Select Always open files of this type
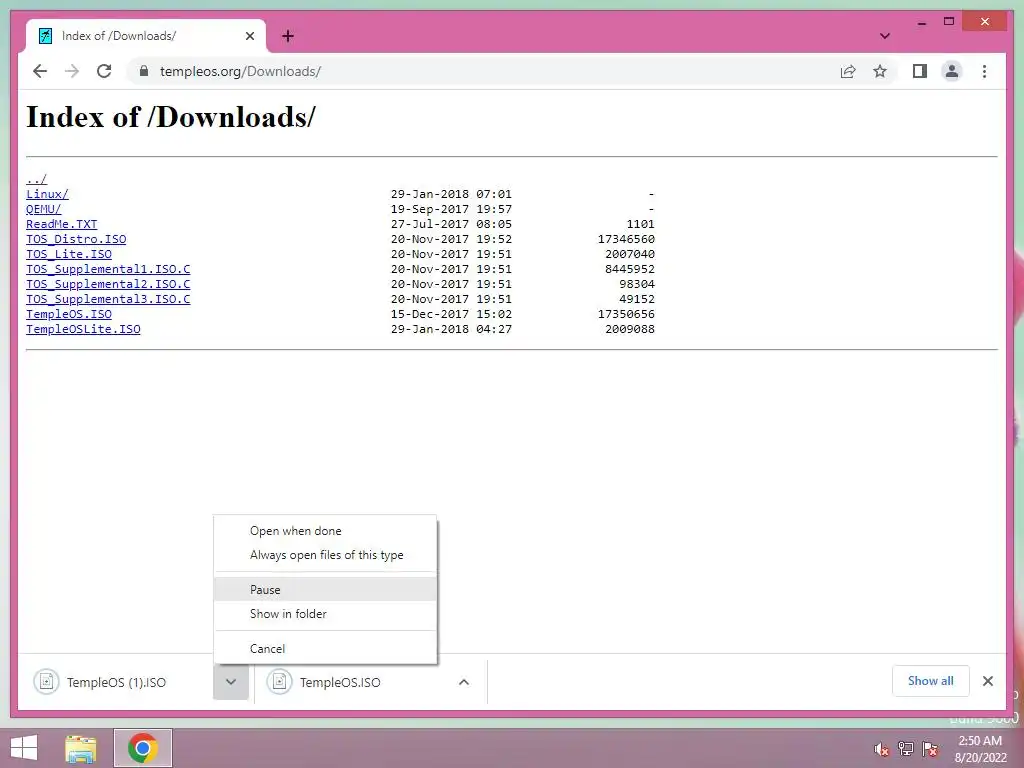The width and height of the screenshot is (1024, 768). click(x=325, y=555)
